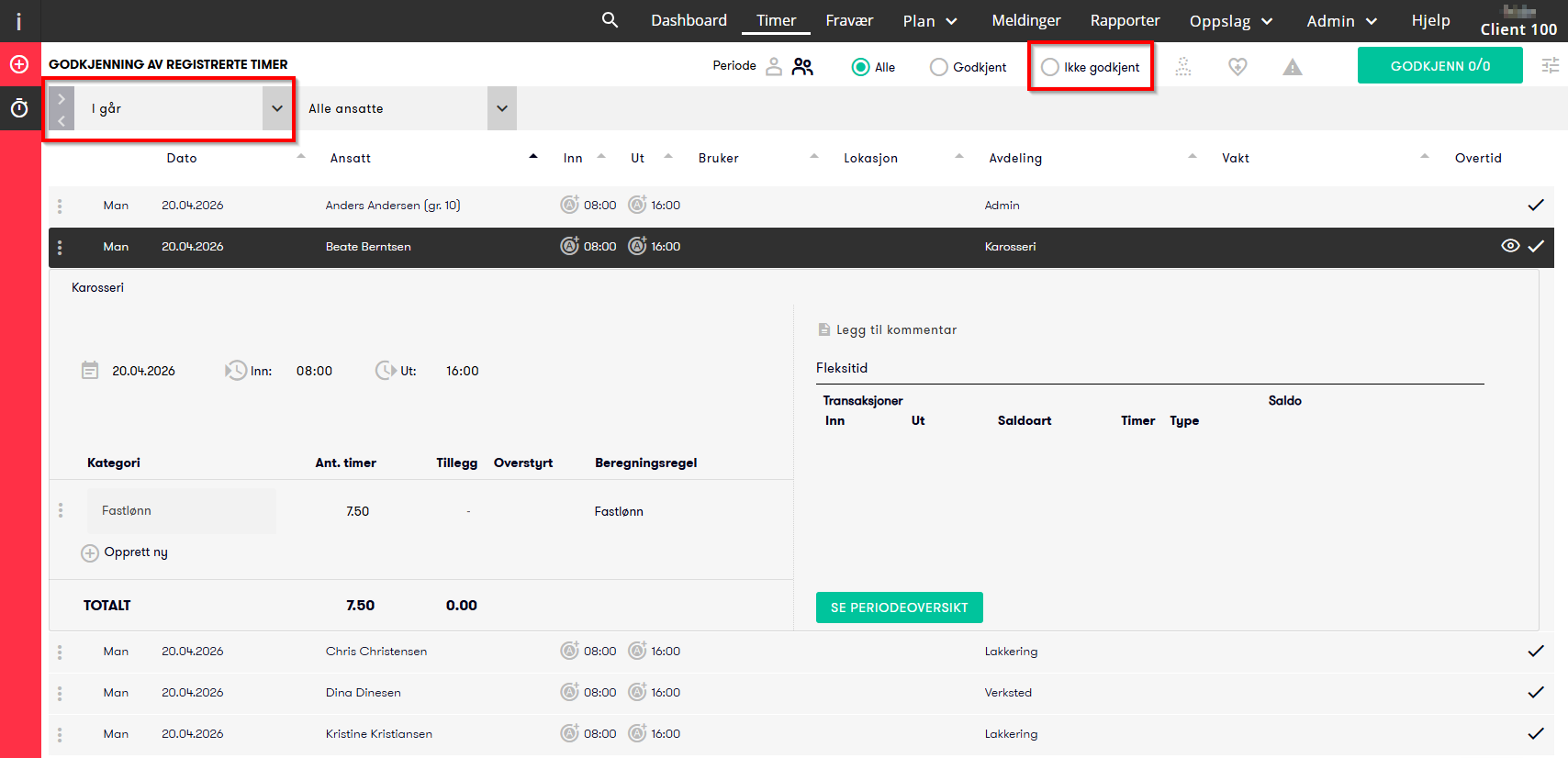1568x758 pixels.
Task: Click the red plus icon in sidebar
Action: pos(19,64)
